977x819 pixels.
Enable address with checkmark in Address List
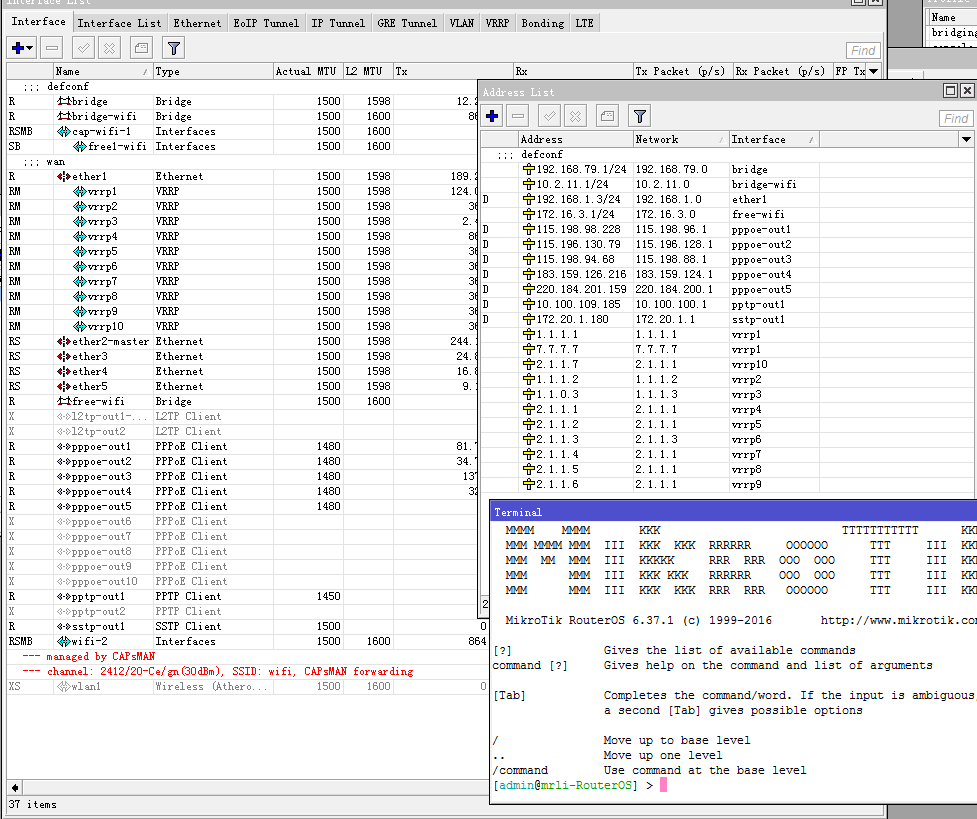[x=550, y=116]
